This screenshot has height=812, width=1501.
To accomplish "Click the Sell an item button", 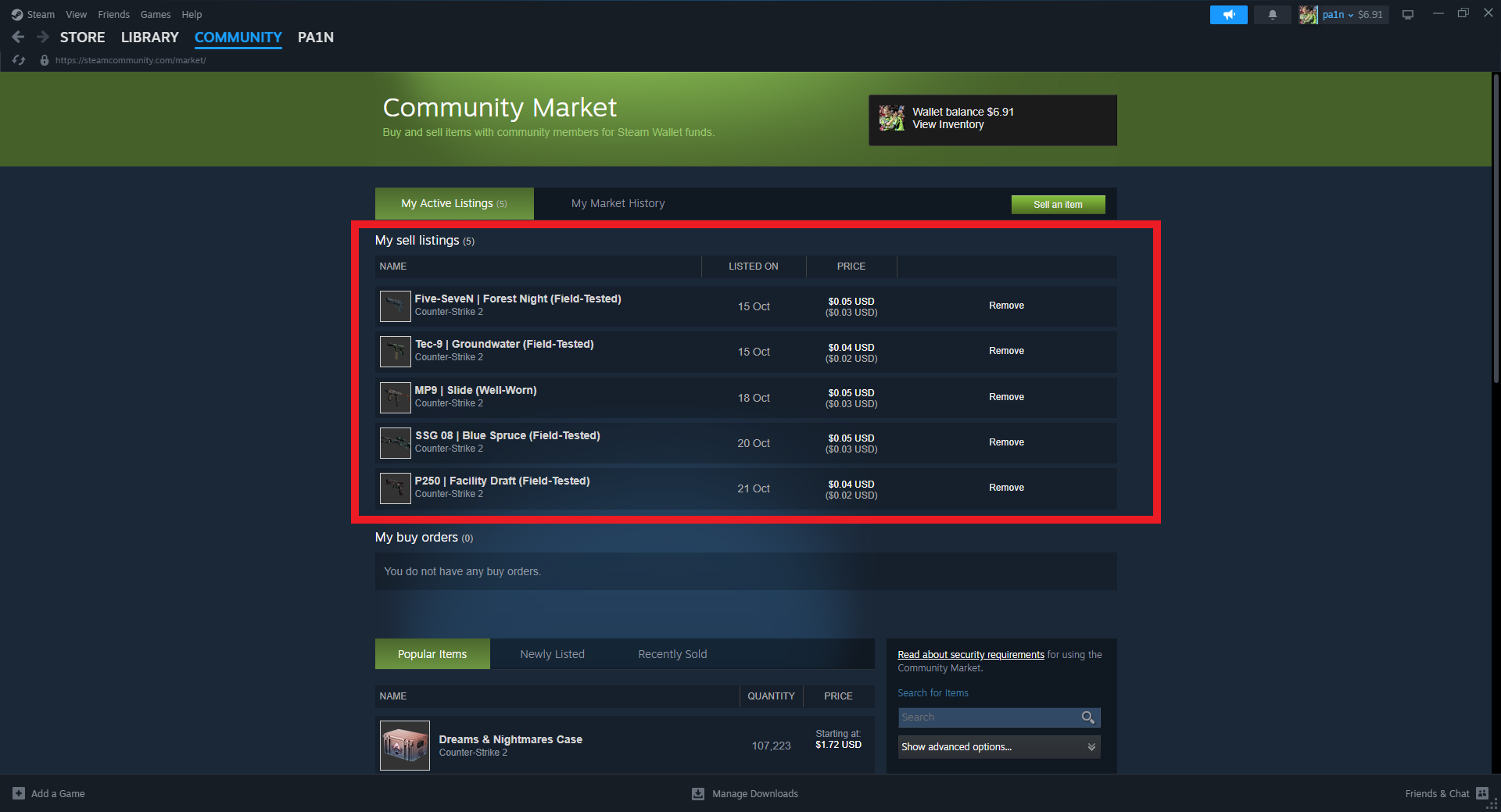I will (x=1058, y=205).
